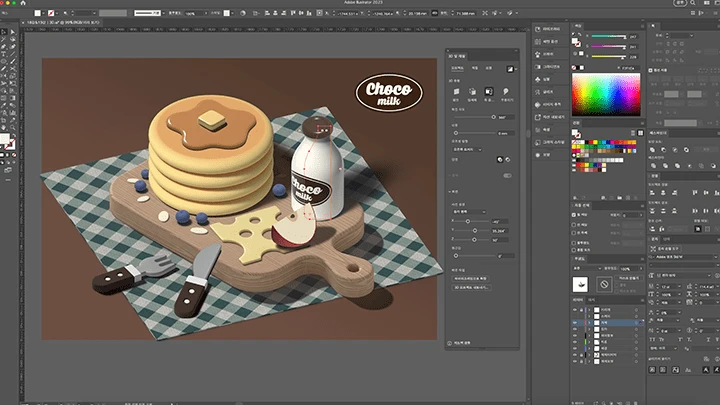Switch to the Materials tab in 3D panel
The height and width of the screenshot is (405, 720).
click(x=475, y=68)
